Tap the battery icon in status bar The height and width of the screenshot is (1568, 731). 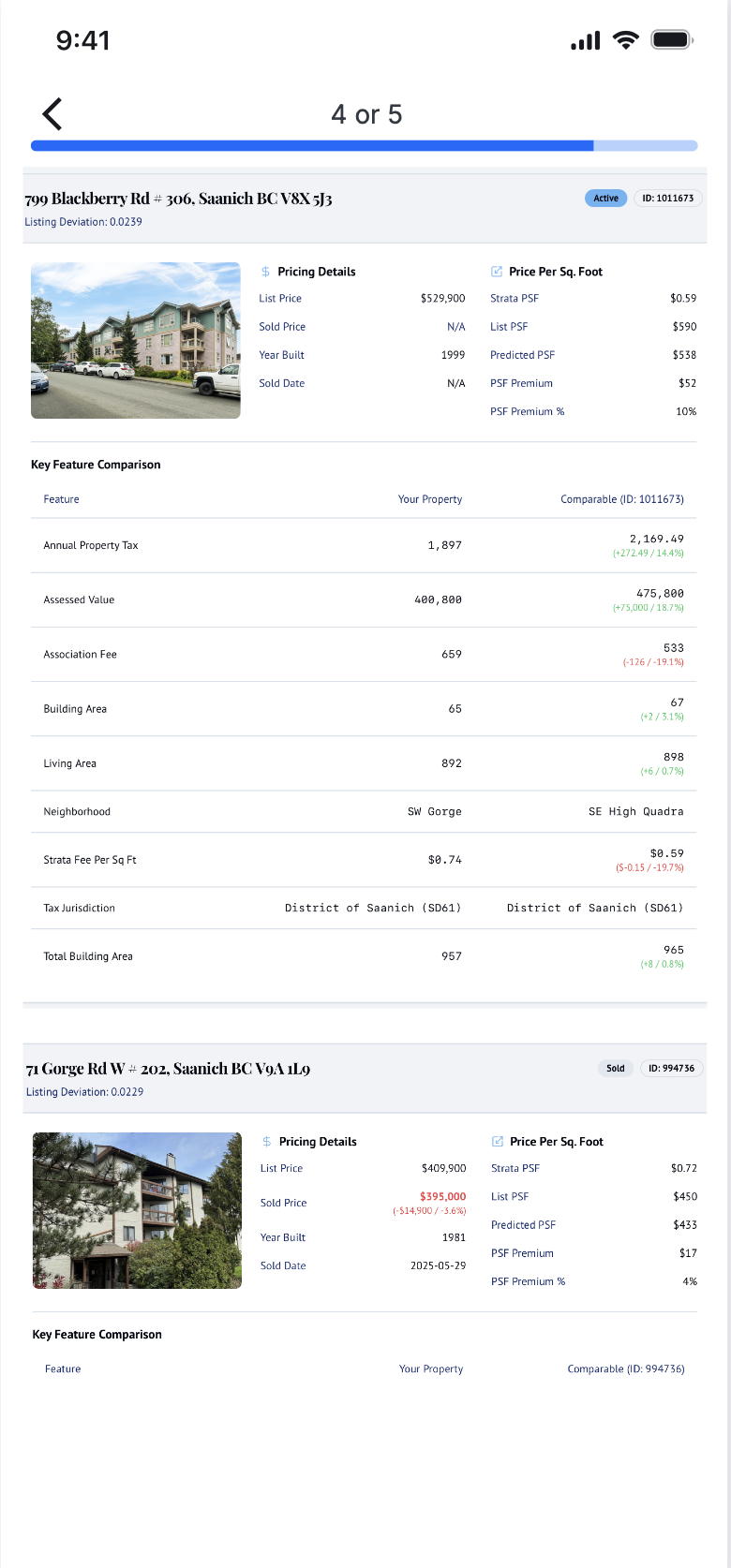[x=672, y=40]
